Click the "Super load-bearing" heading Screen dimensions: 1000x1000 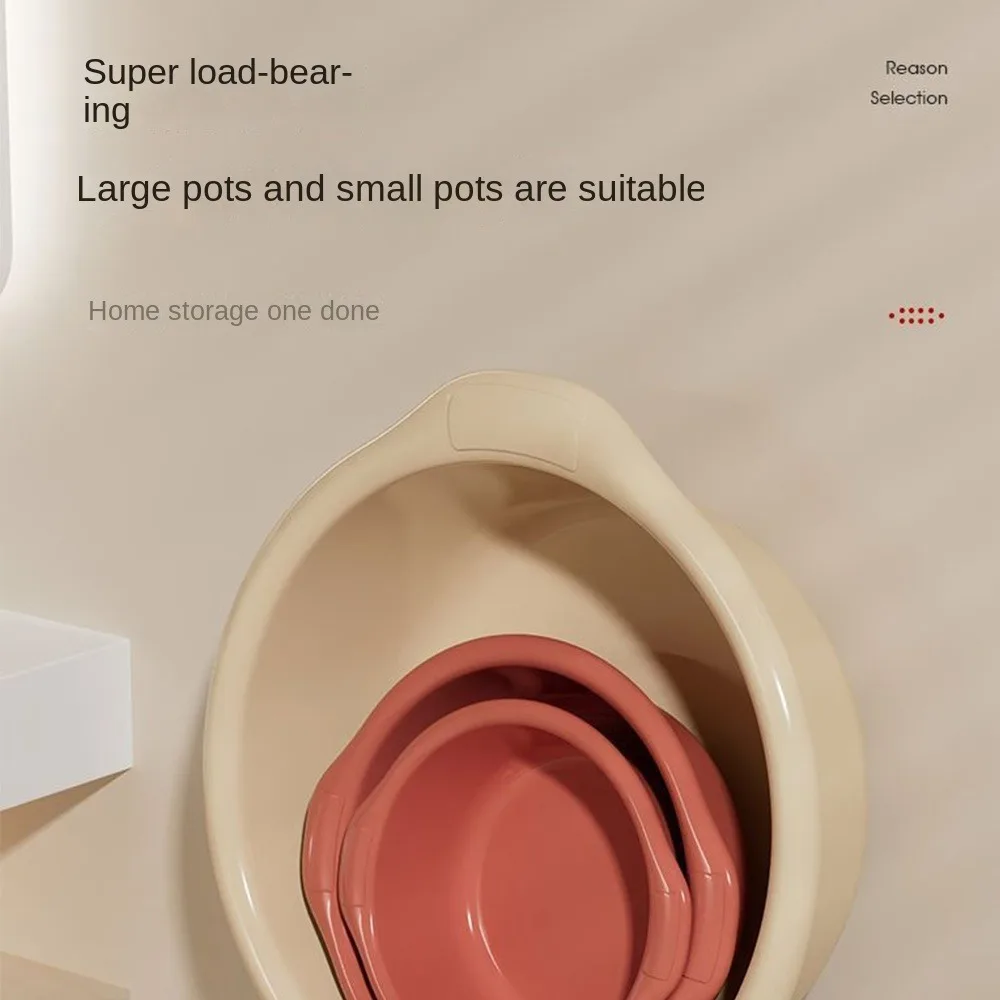point(217,91)
